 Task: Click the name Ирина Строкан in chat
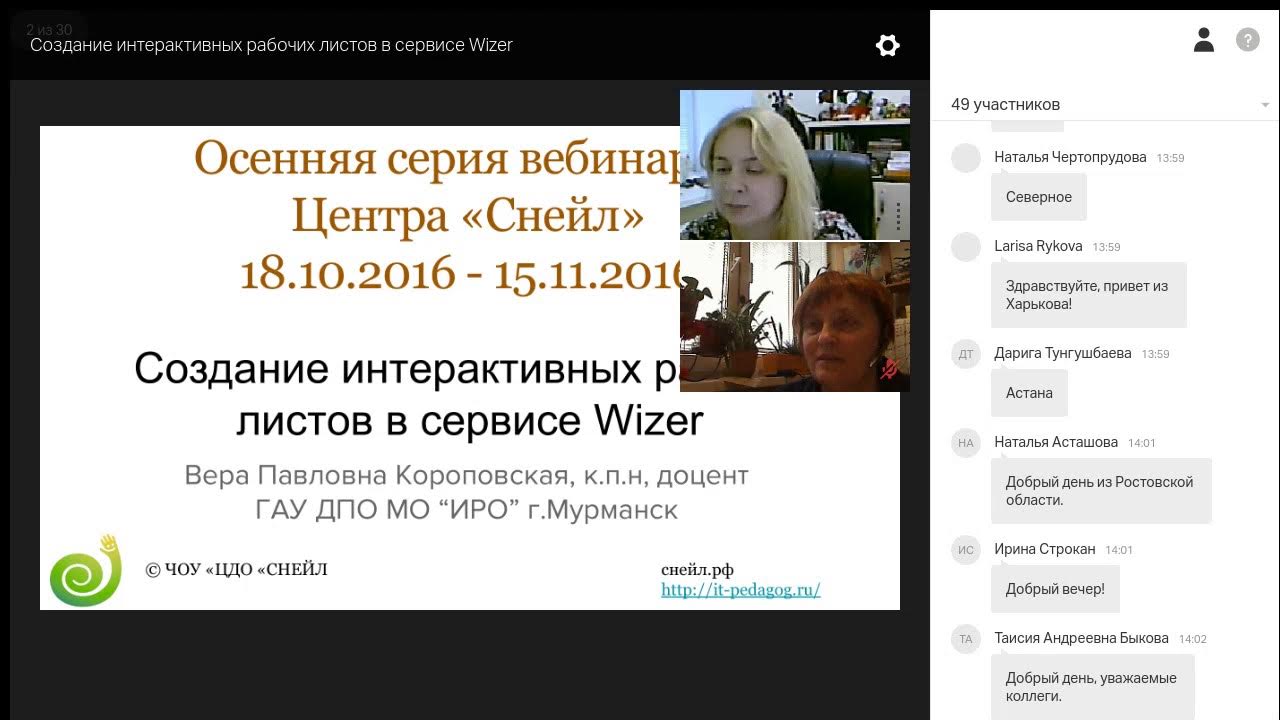pyautogui.click(x=1045, y=550)
